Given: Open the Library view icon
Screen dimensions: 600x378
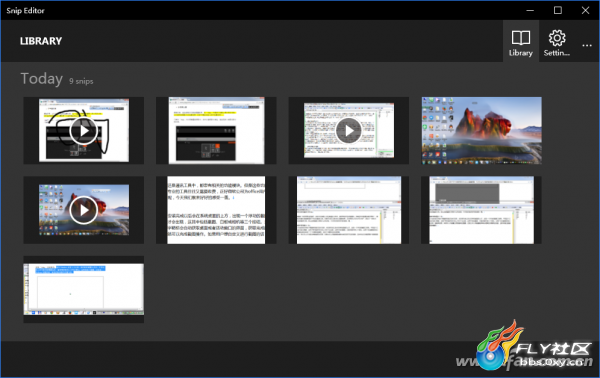Looking at the screenshot, I should [x=521, y=38].
